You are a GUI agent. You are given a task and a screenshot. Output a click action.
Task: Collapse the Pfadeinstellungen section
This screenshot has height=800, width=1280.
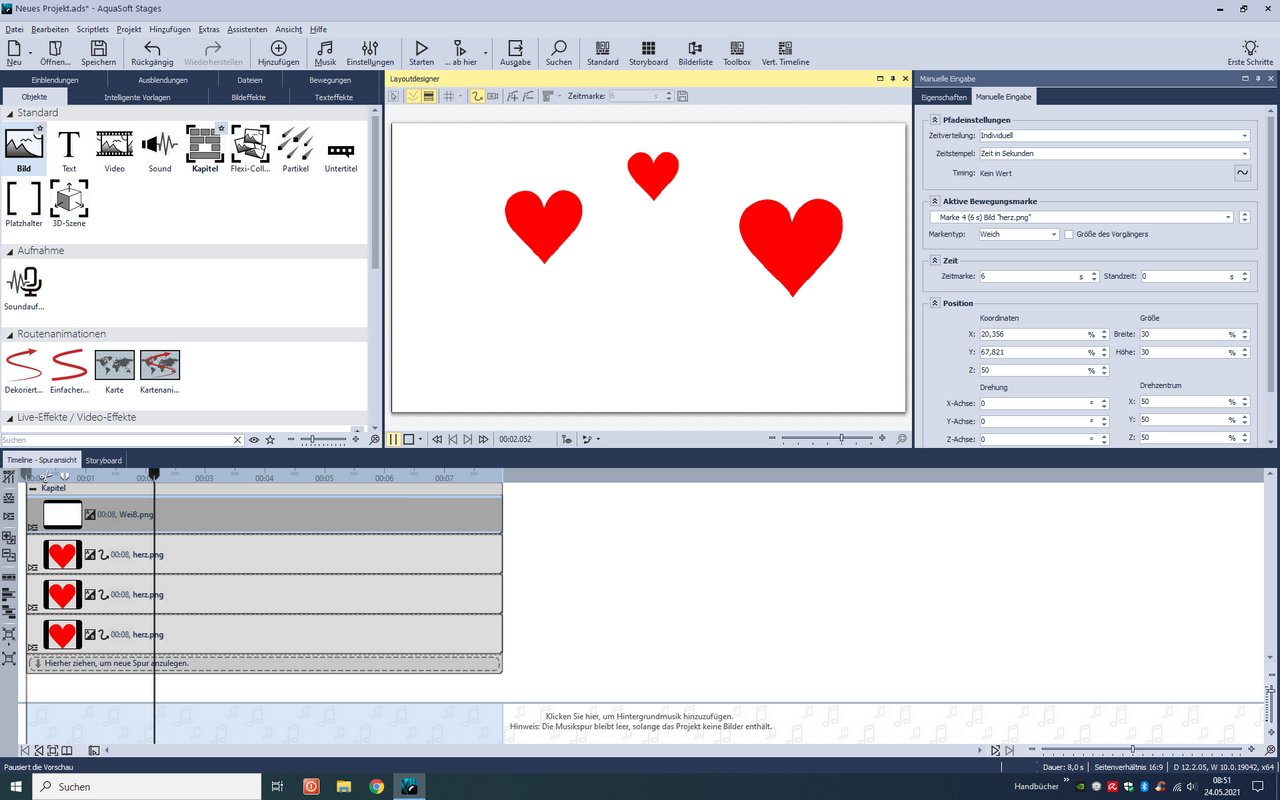[934, 120]
